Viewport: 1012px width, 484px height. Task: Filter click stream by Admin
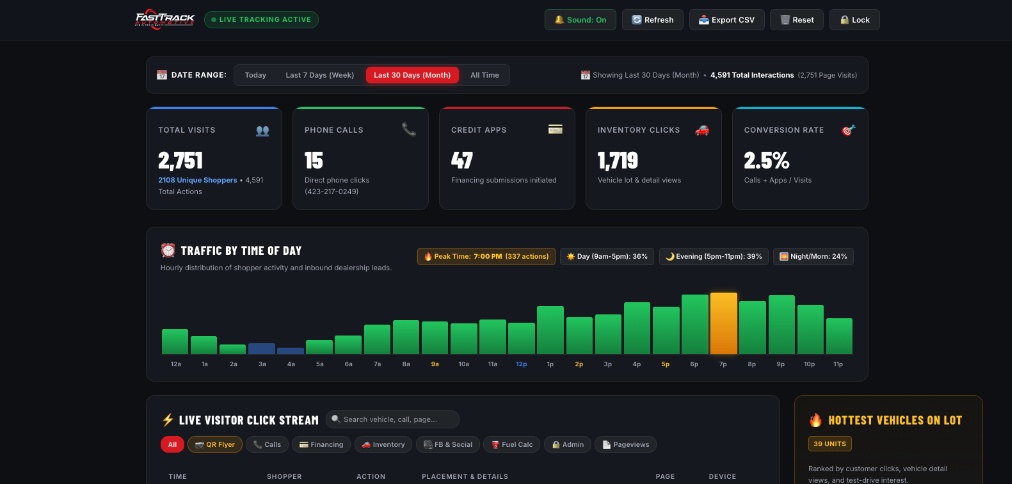[568, 445]
